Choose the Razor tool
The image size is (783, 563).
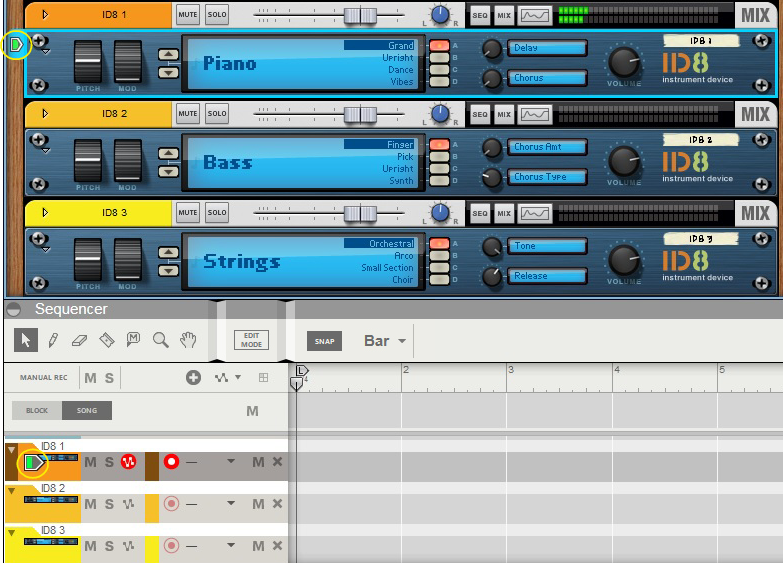click(x=107, y=341)
